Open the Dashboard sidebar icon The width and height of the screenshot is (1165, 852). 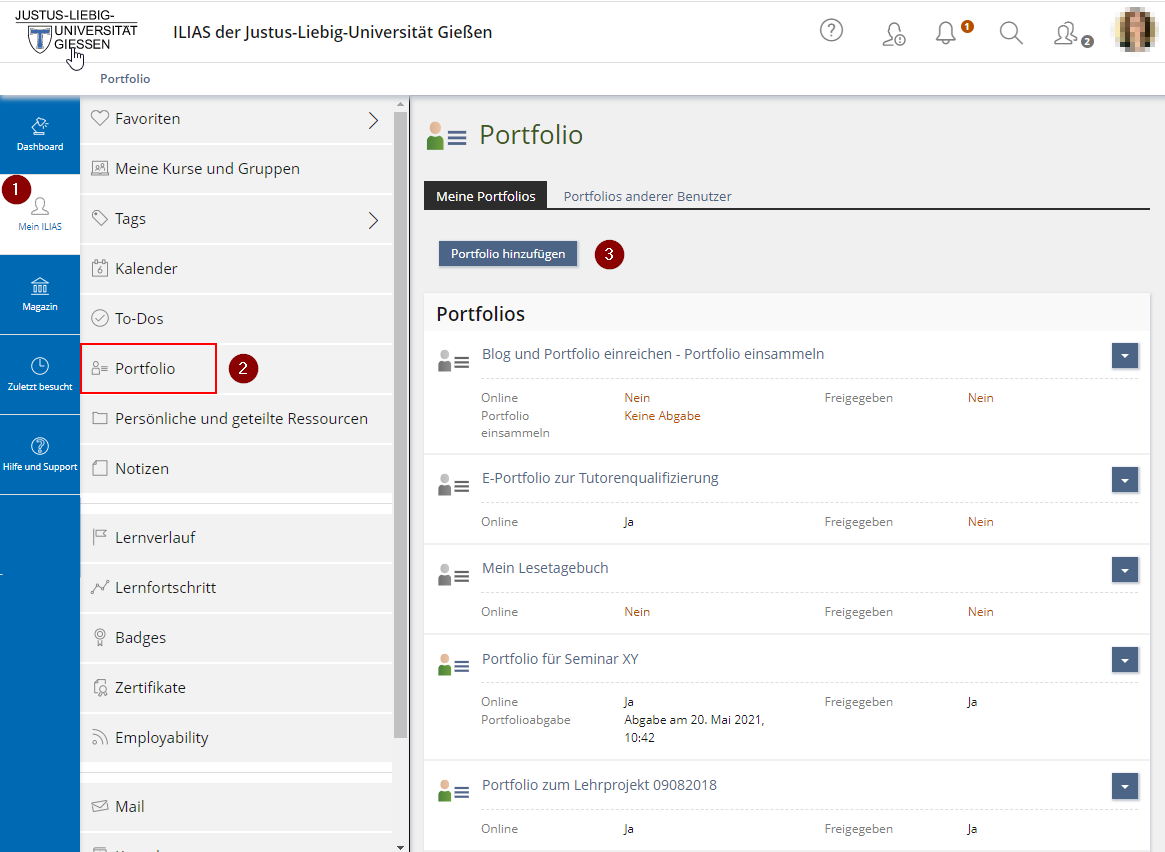click(40, 134)
